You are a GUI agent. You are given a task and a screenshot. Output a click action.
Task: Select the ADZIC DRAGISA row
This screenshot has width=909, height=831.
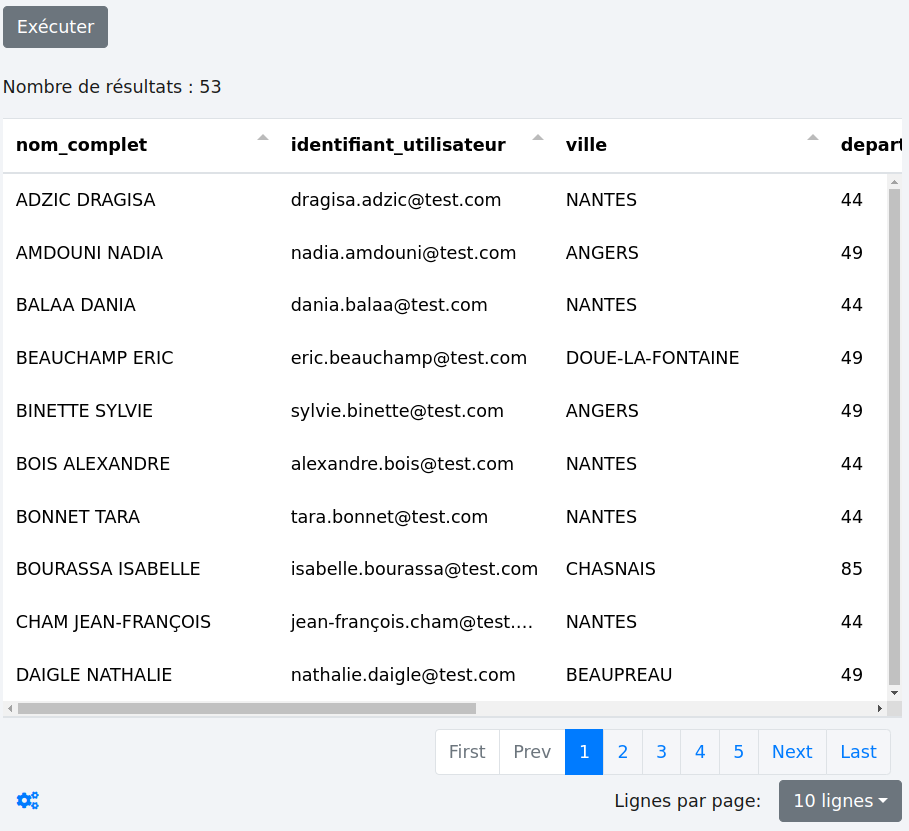(x=86, y=200)
